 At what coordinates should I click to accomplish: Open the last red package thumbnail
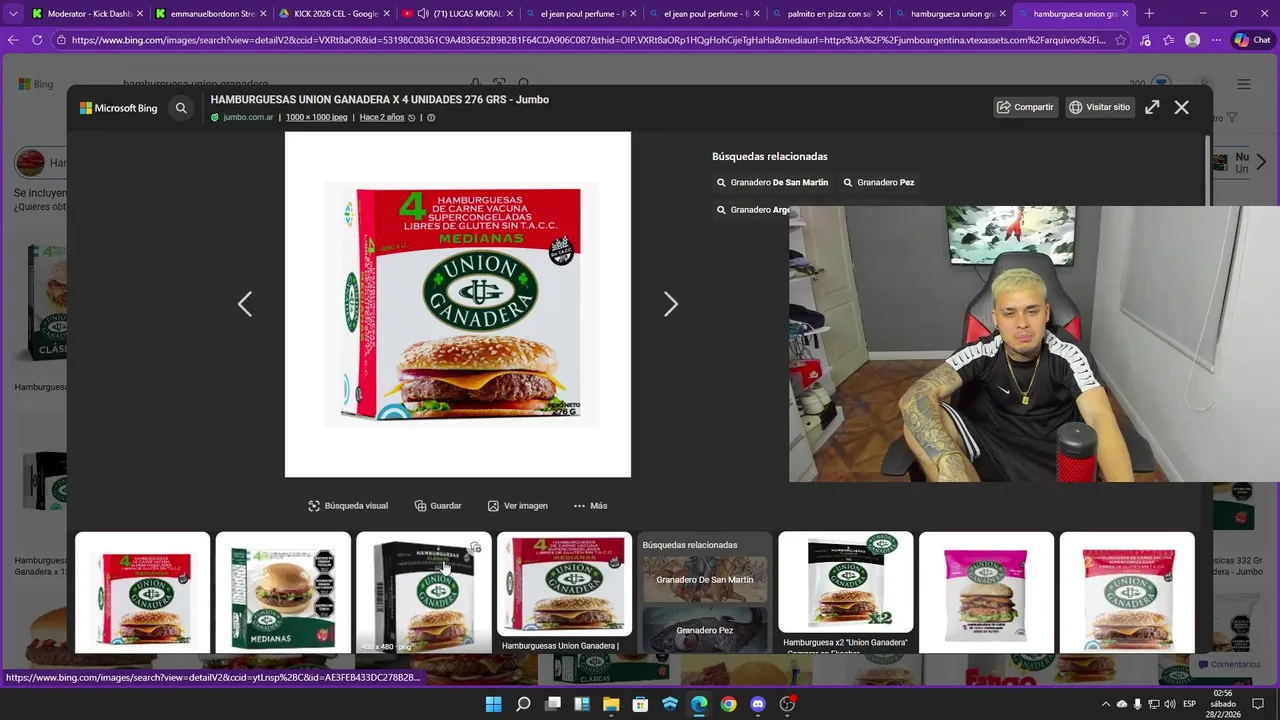tap(1127, 592)
